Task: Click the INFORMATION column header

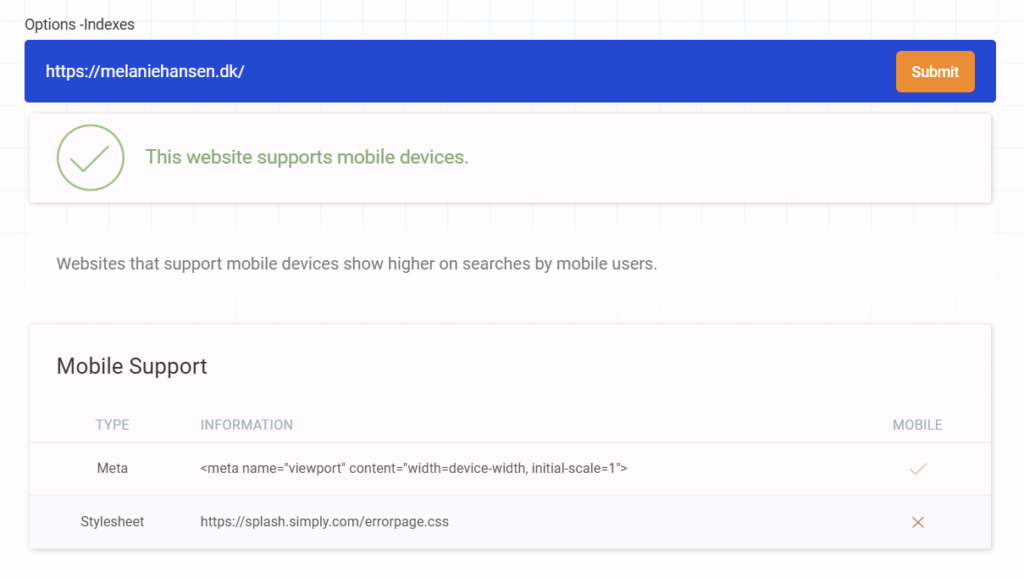Action: (246, 425)
